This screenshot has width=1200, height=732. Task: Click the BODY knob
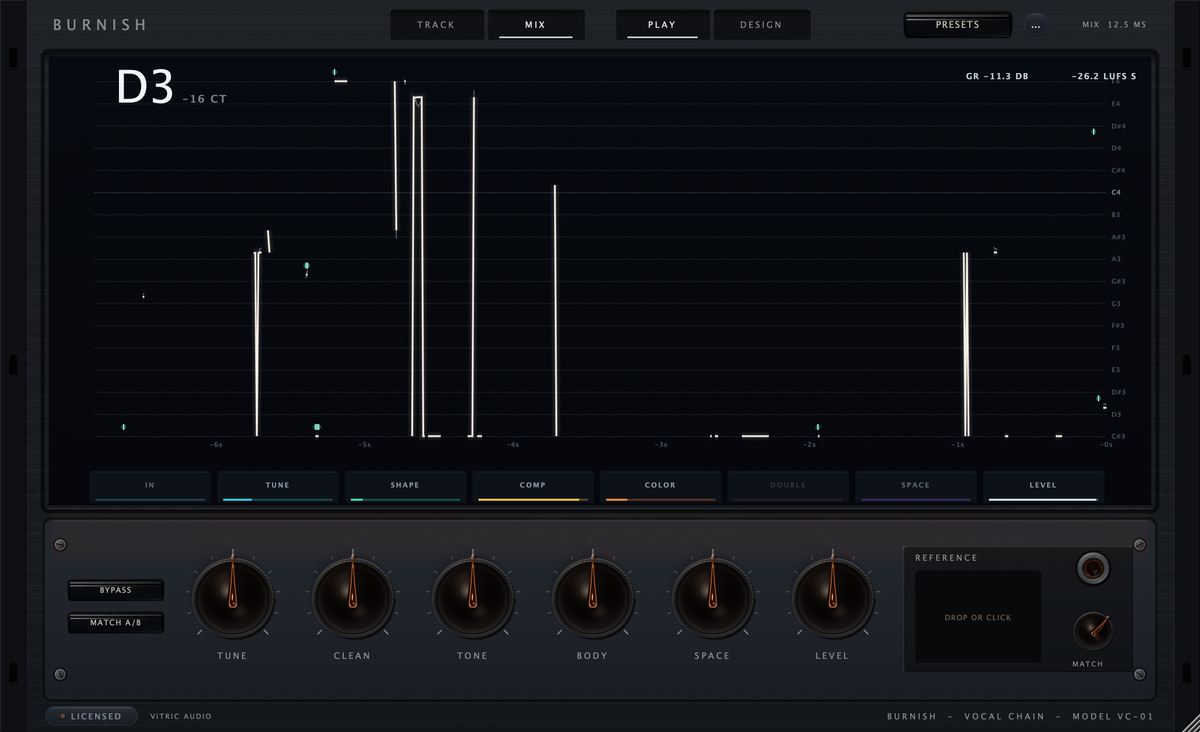coord(592,598)
